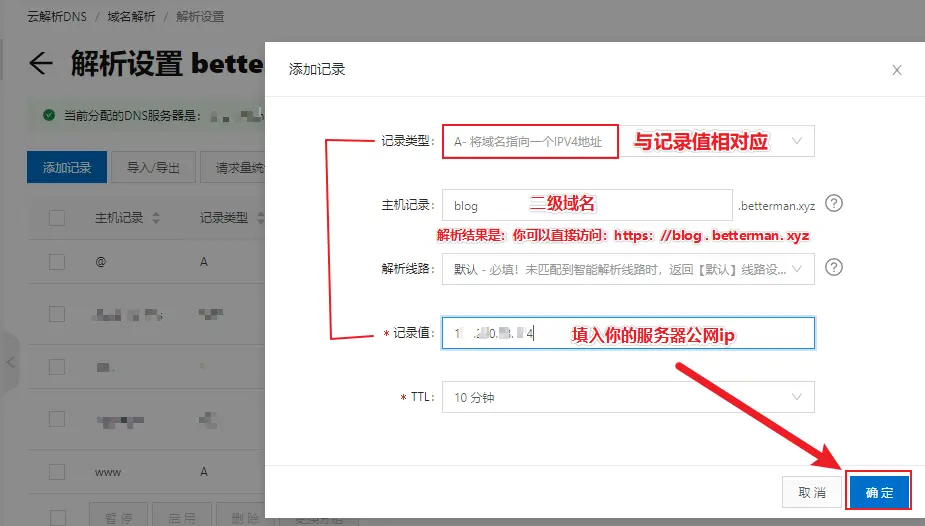925x526 pixels.
Task: Click the 暂停 bulk action button
Action: coord(119,516)
